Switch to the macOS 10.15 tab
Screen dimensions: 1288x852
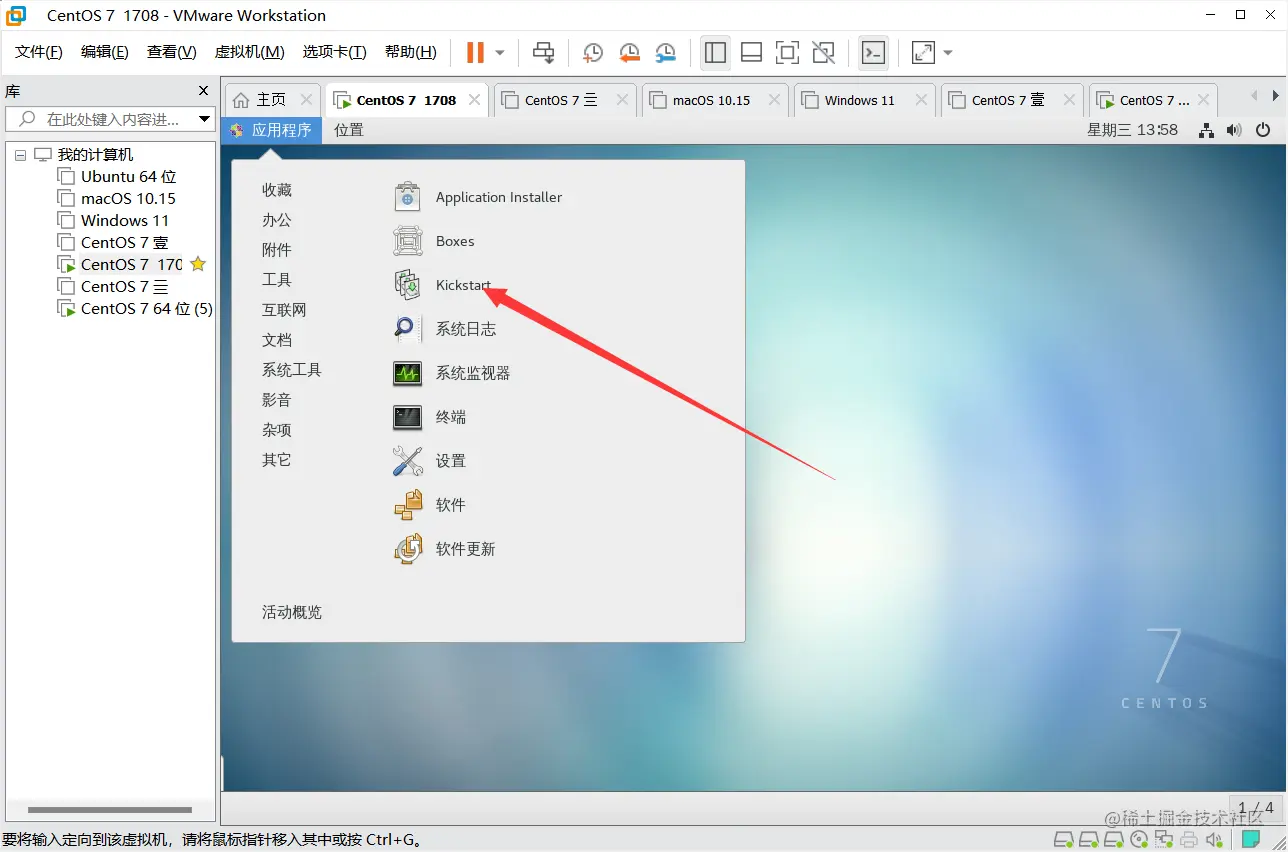pos(712,100)
